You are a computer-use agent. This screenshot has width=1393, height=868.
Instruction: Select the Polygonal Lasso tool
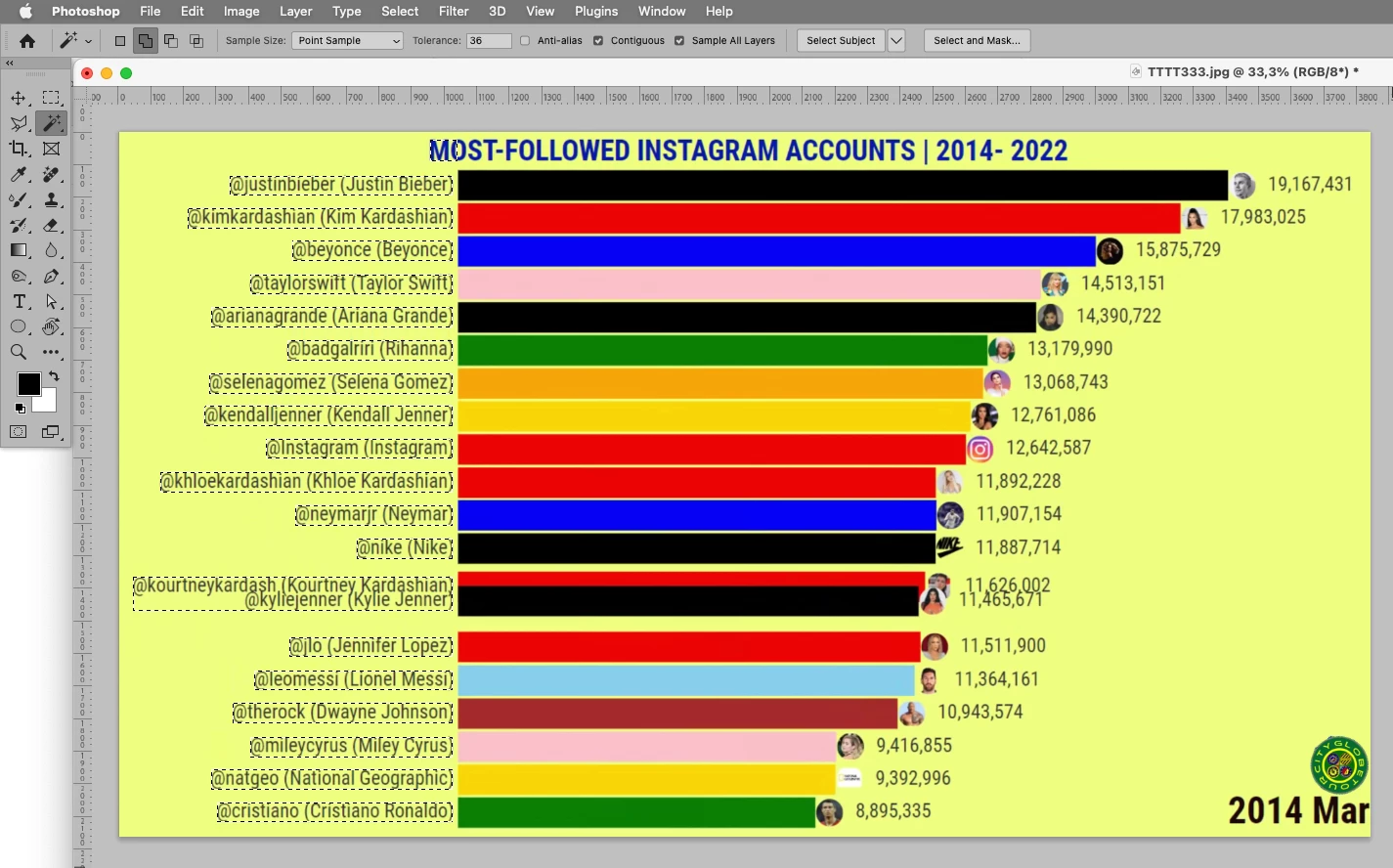pos(19,123)
